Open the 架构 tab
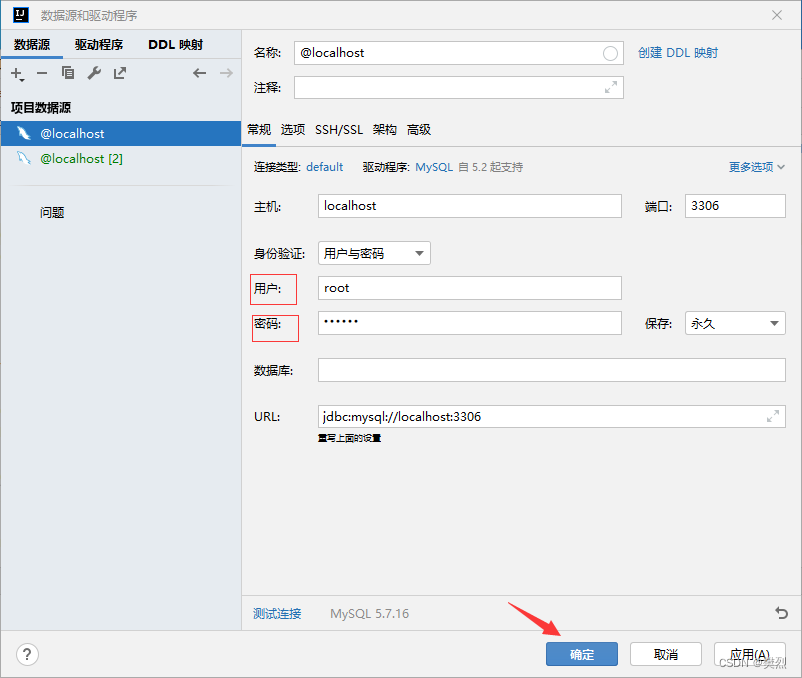The image size is (802, 678). [385, 130]
